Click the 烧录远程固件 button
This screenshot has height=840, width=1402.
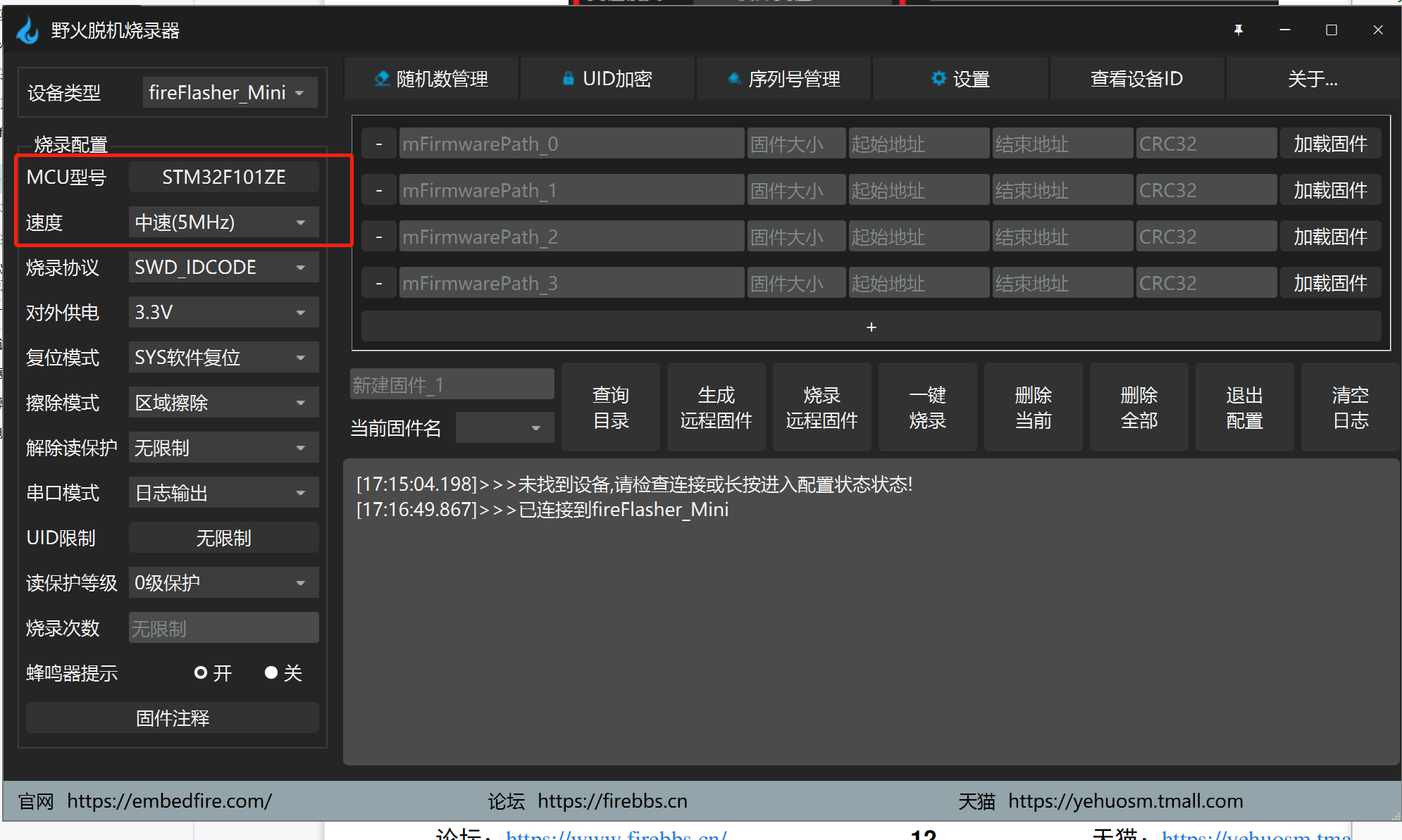821,407
